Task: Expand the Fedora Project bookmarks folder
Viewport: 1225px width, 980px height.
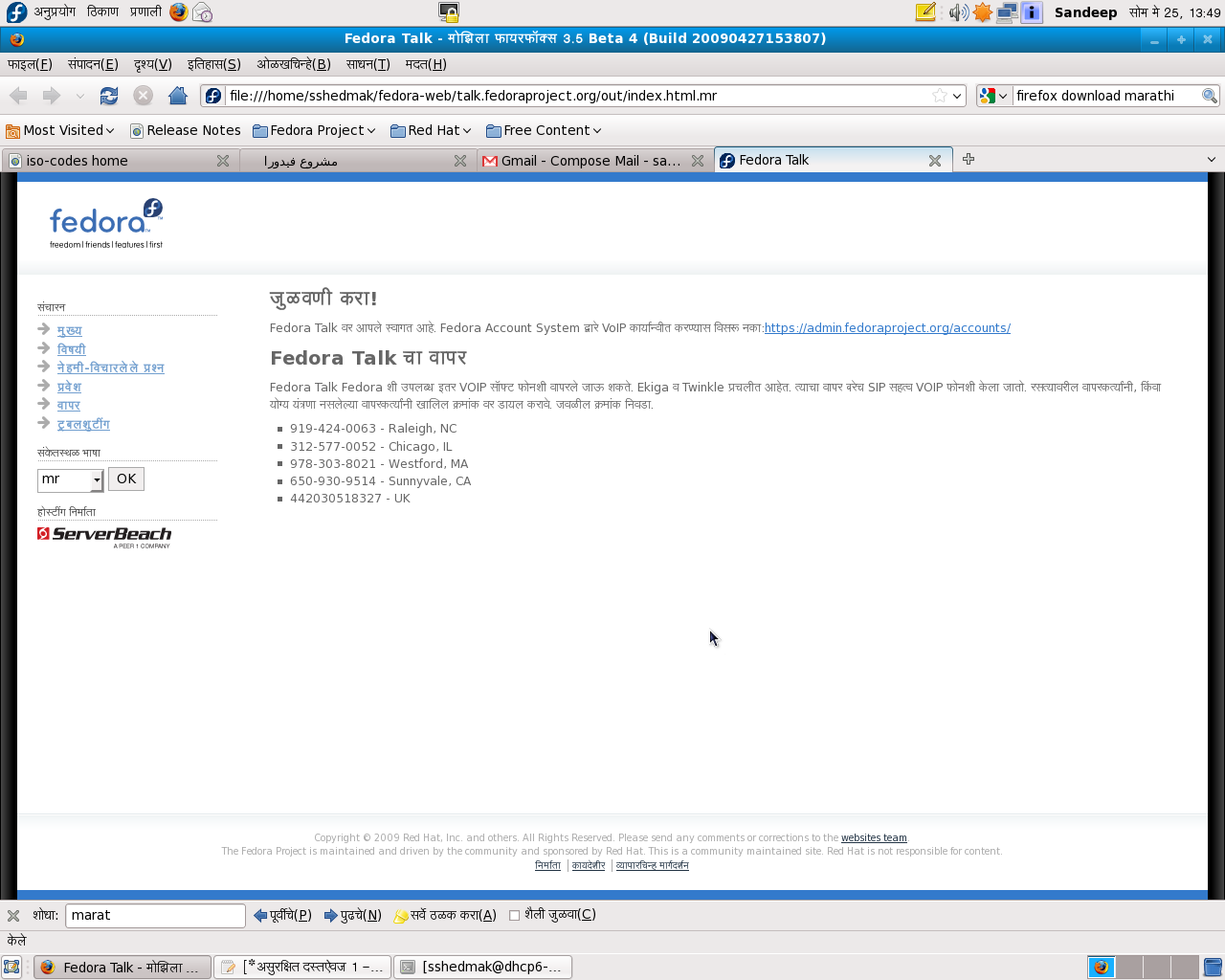Action: click(314, 130)
